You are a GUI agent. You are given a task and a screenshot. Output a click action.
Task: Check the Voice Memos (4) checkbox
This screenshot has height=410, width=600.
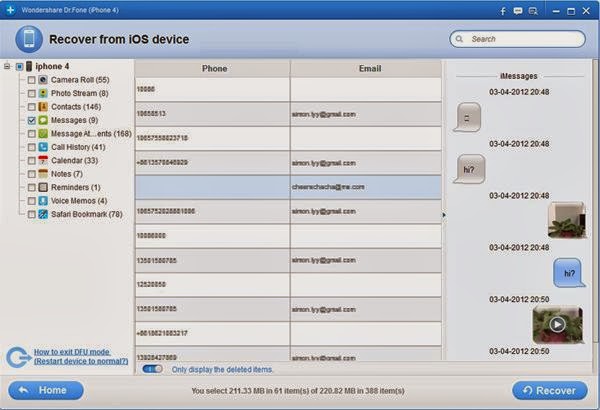point(31,201)
